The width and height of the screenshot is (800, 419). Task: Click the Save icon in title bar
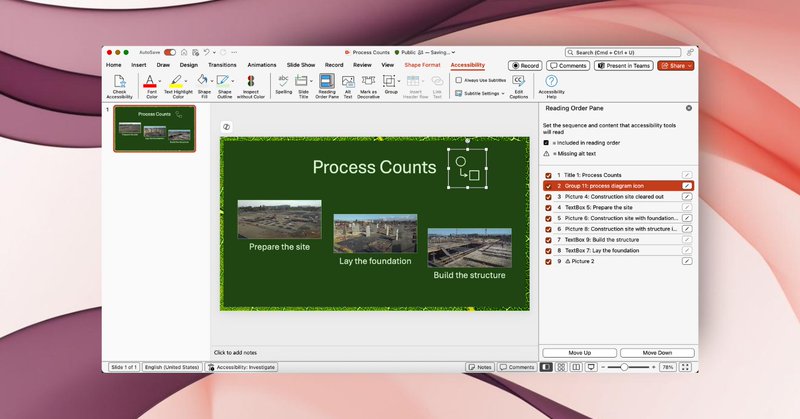(195, 52)
